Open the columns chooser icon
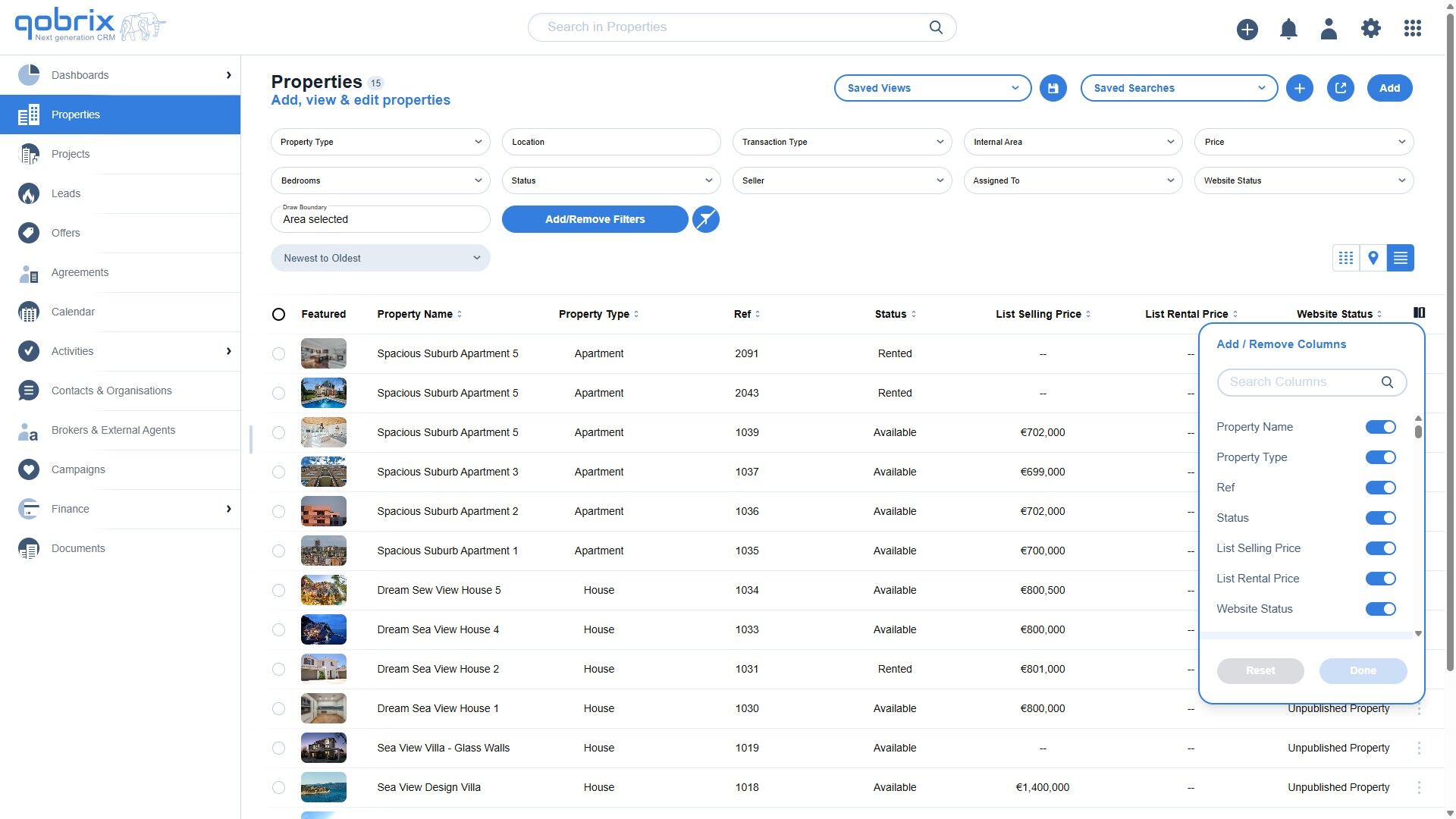Viewport: 1456px width, 819px height. tap(1419, 312)
